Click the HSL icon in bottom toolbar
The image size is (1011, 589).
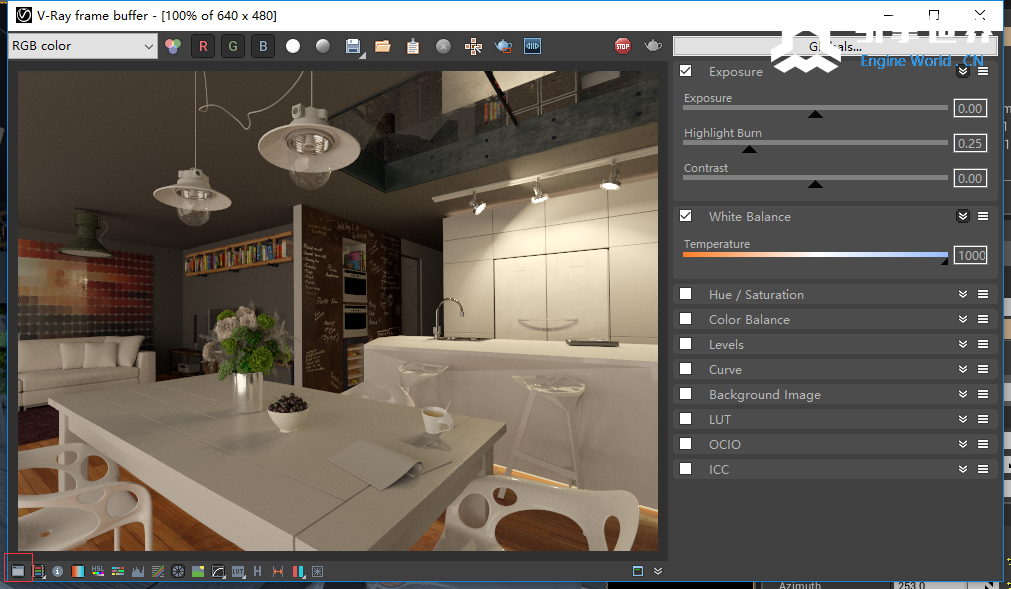click(98, 571)
